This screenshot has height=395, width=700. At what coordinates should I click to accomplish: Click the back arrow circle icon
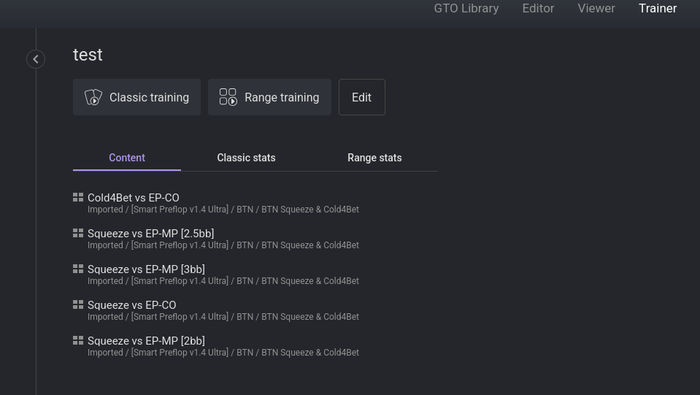[x=36, y=59]
